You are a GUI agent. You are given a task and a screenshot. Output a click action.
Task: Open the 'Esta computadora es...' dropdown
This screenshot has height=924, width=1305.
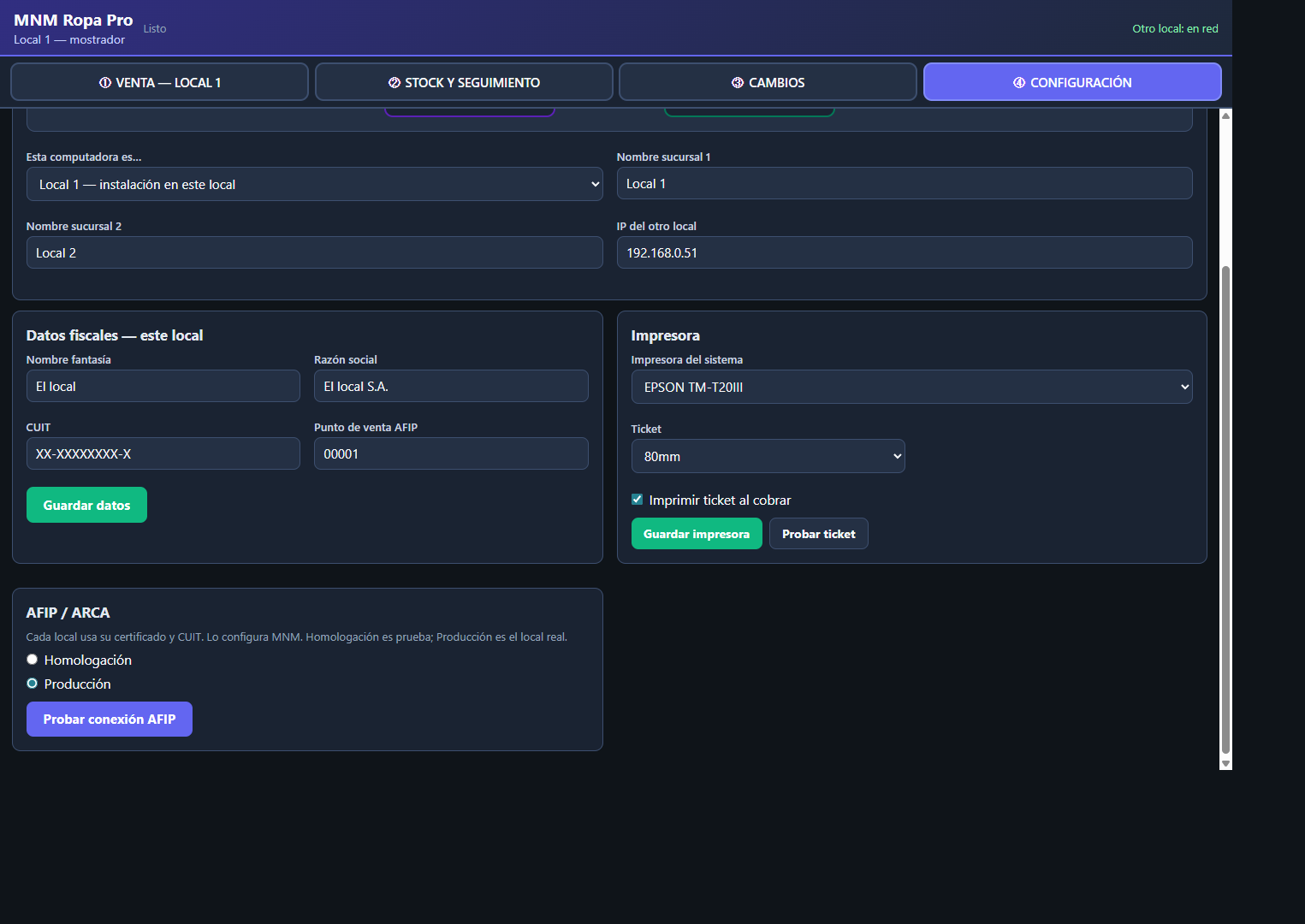[x=315, y=184]
